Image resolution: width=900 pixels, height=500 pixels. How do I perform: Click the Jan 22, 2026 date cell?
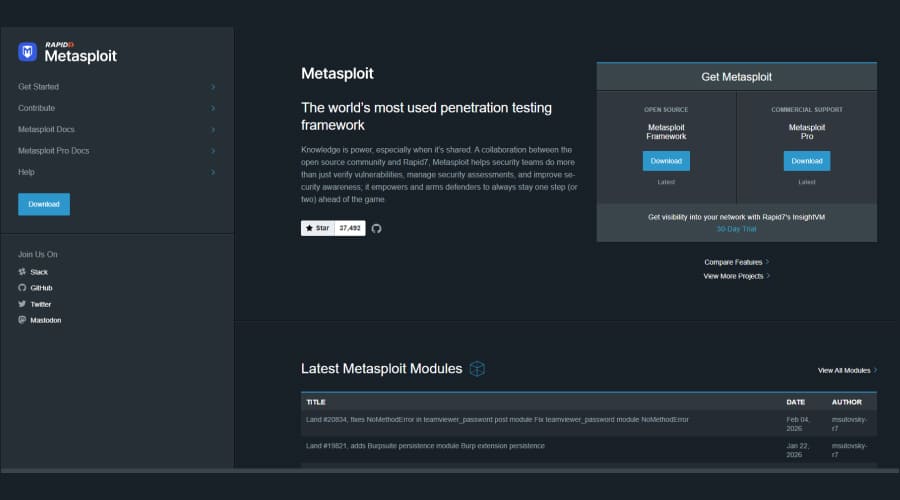[798, 450]
